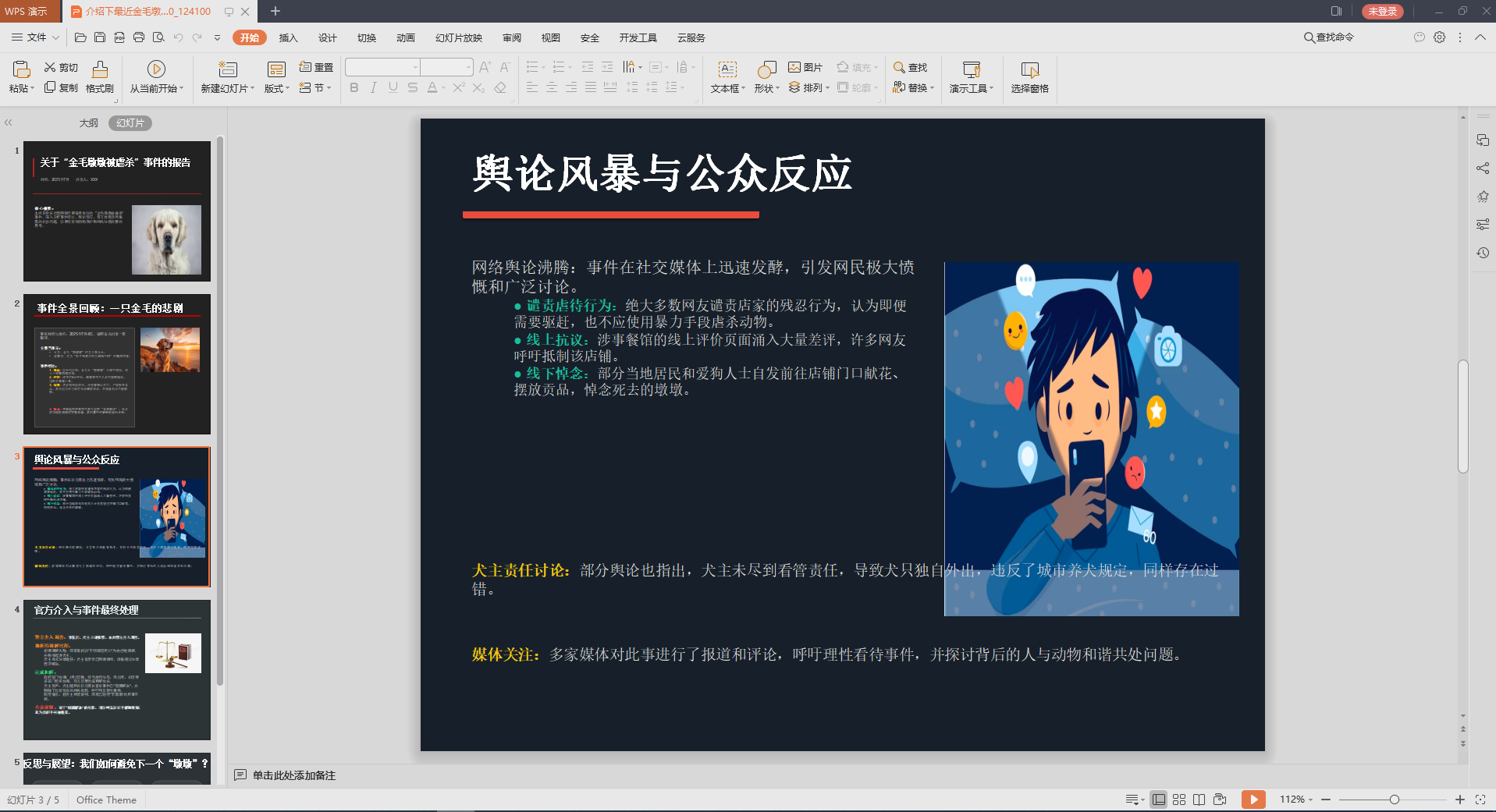The width and height of the screenshot is (1496, 812).
Task: Switch to the Outline (大纲) pane tab
Action: pyautogui.click(x=89, y=122)
